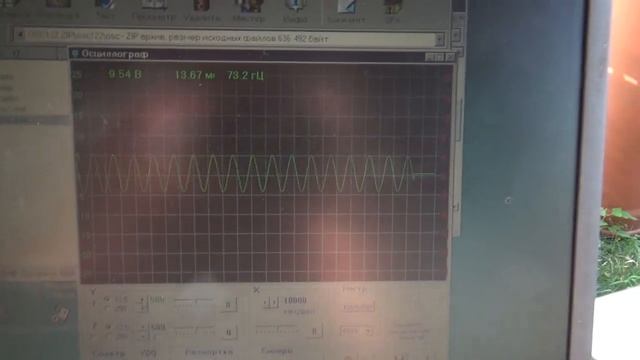Viewport: 640px width, 360px height.
Task: Expand the archive path dropdown arrow
Action: pos(440,40)
